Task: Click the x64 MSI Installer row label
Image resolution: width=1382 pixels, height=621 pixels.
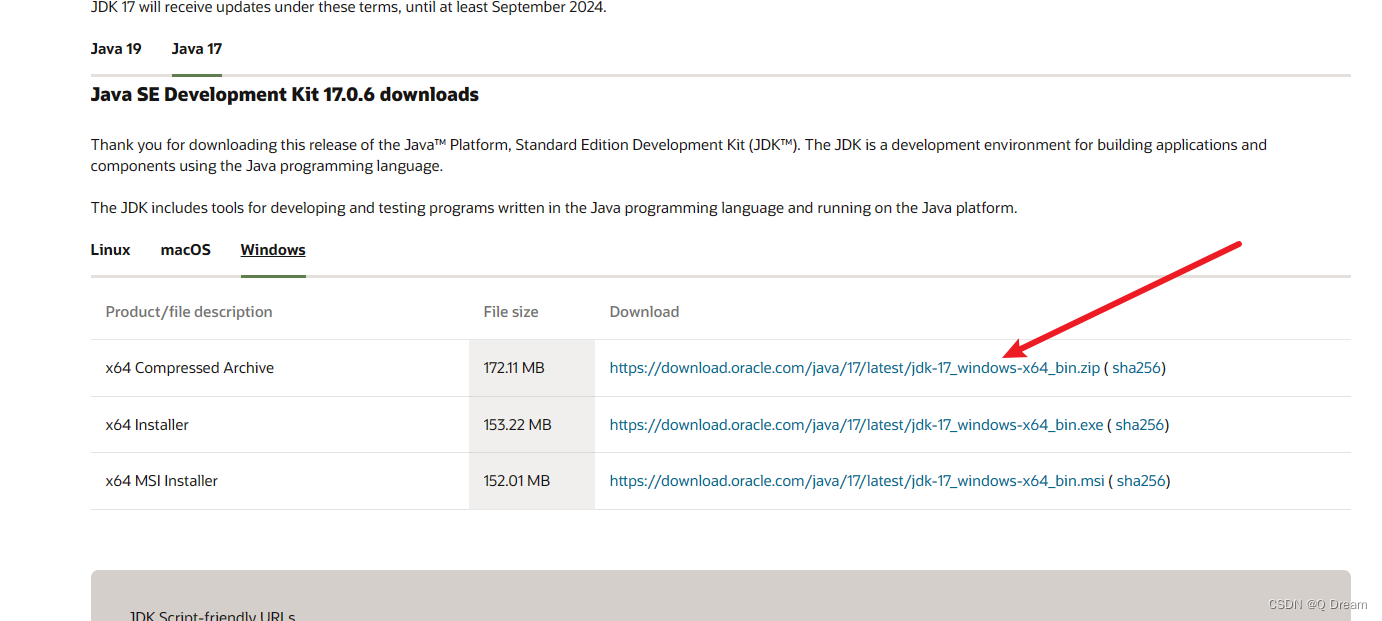Action: click(162, 481)
